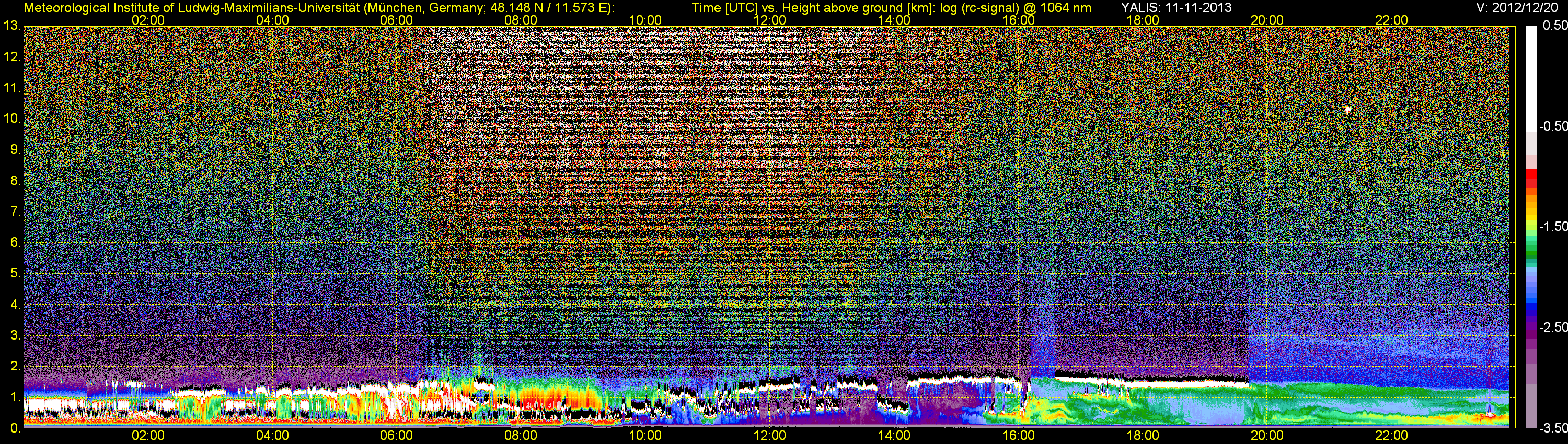The height and width of the screenshot is (444, 1568).
Task: Click the '18:00' label on the lower time axis
Action: coord(1143,436)
